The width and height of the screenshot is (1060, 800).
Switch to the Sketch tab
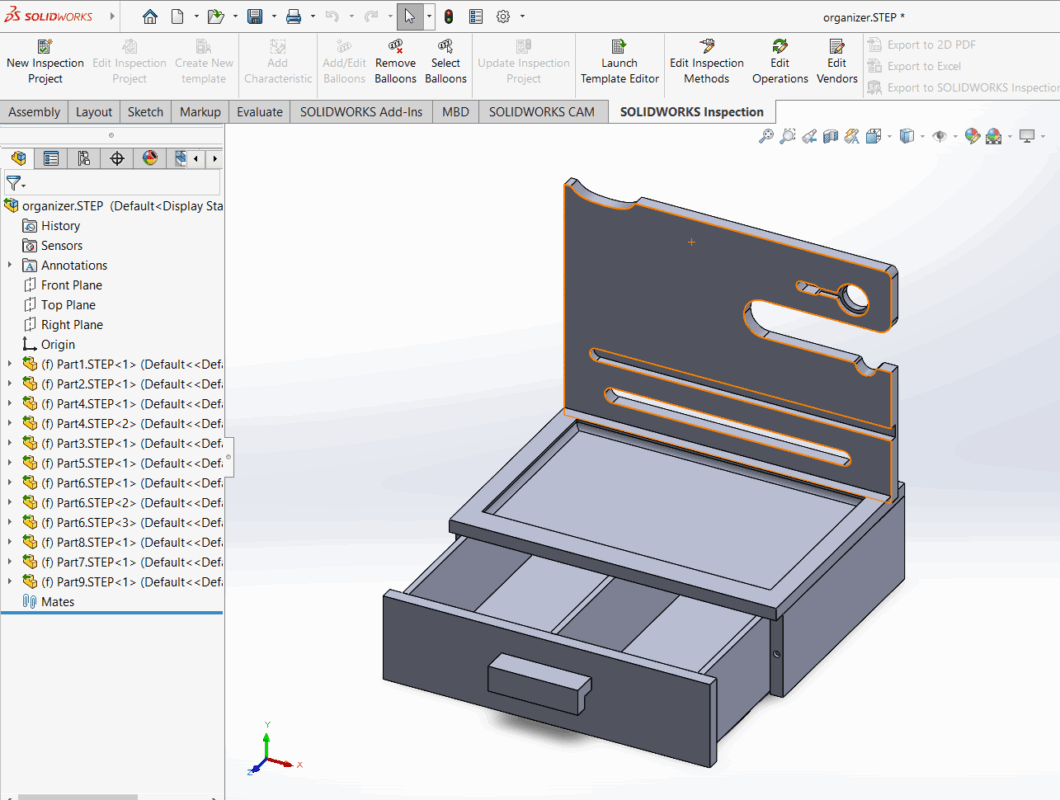(x=145, y=112)
